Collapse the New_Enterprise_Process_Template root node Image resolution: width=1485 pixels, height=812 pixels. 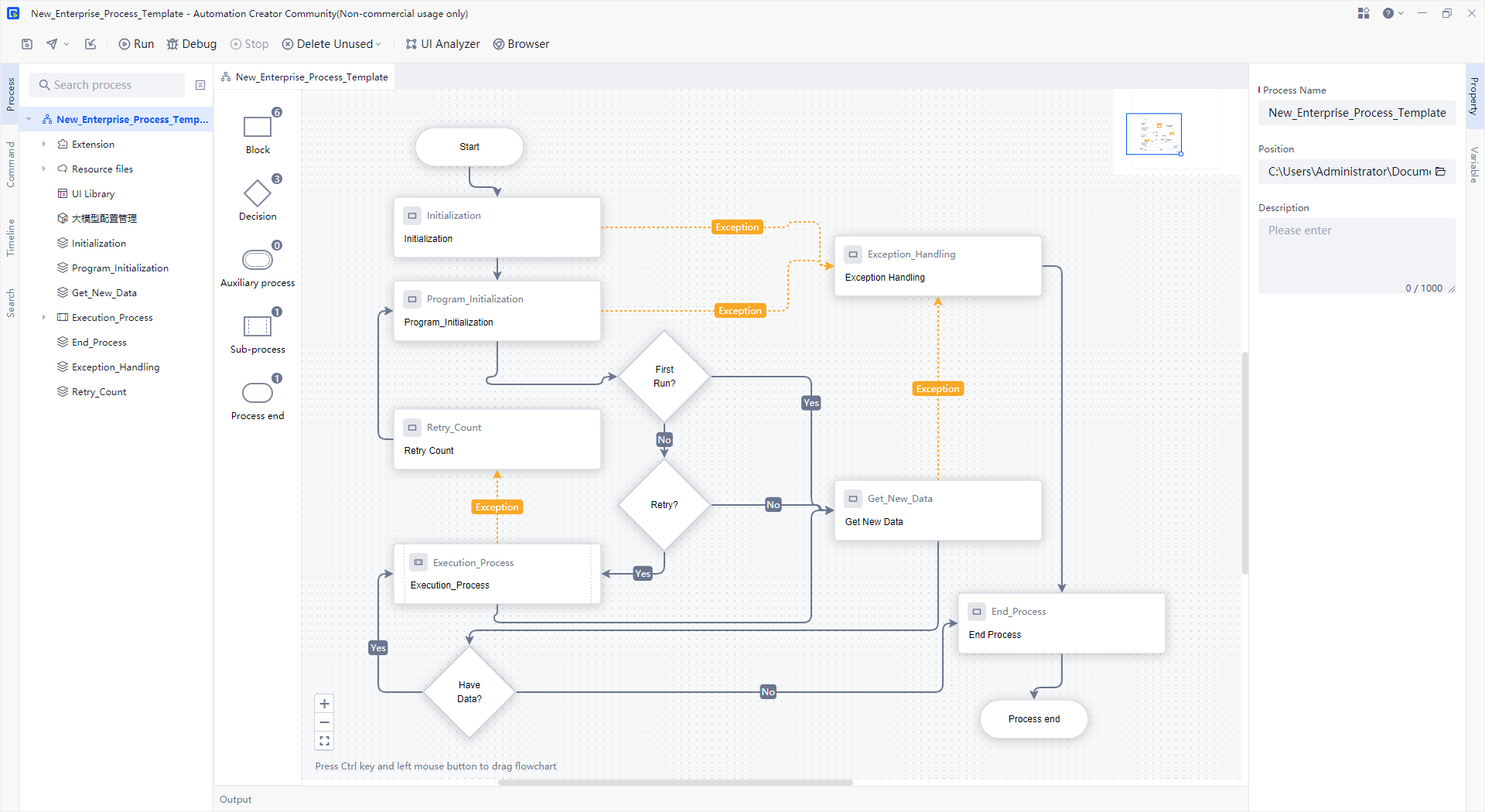click(29, 119)
